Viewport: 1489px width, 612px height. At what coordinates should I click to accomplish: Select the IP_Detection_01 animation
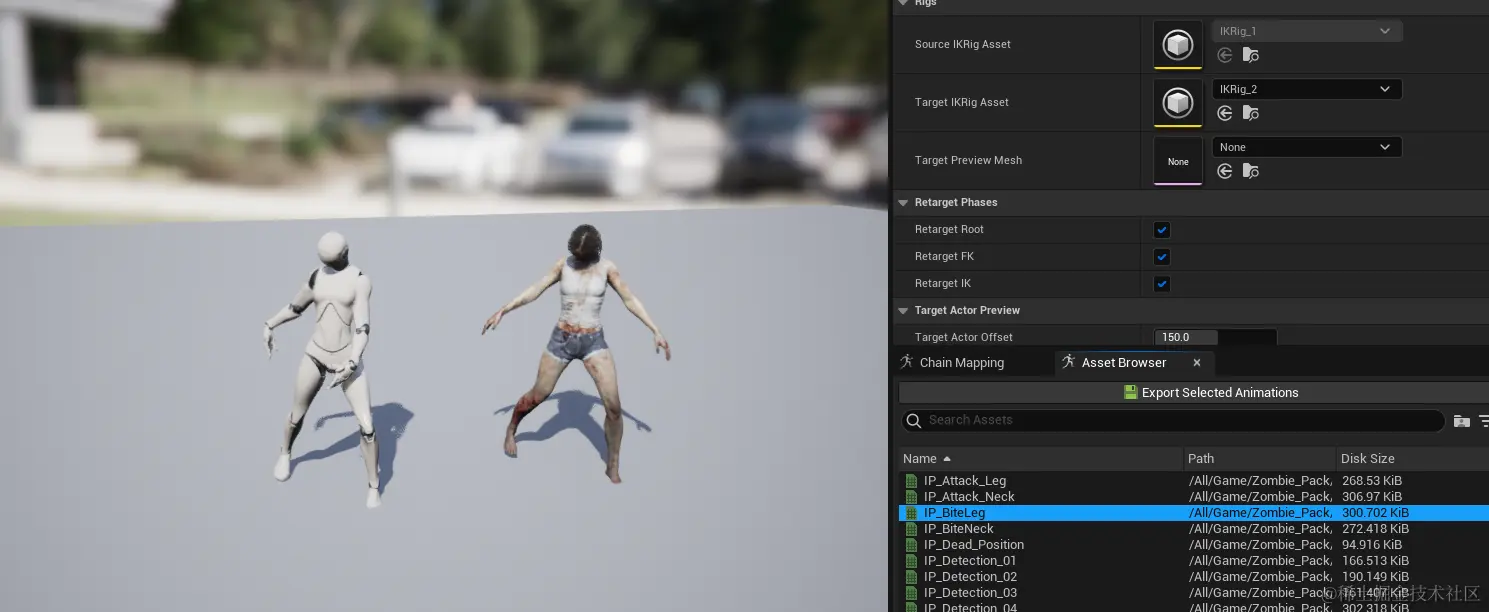tap(970, 561)
